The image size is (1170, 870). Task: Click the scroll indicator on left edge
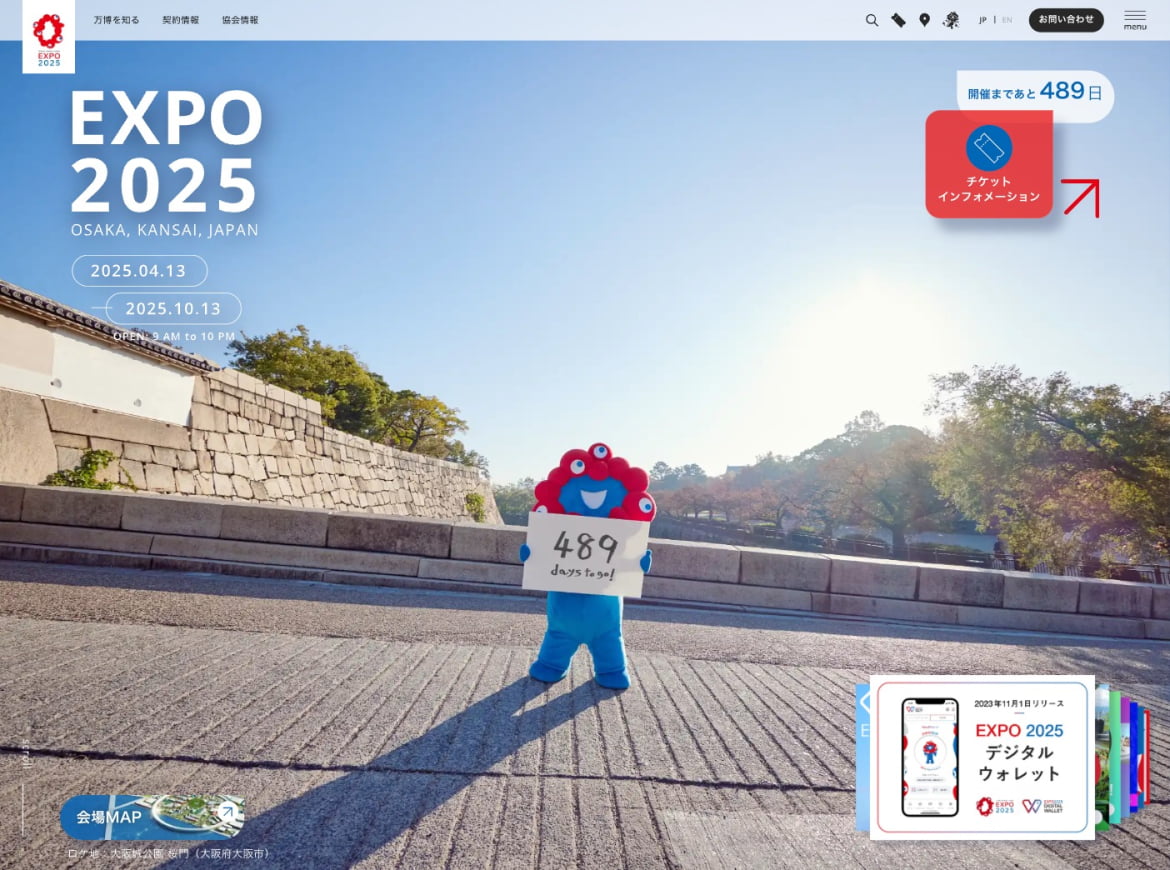(x=25, y=787)
